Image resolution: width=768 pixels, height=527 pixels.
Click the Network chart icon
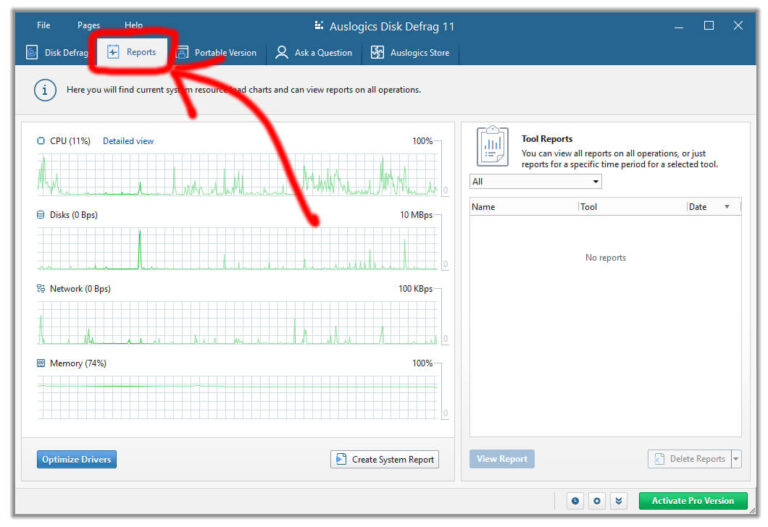tap(41, 288)
